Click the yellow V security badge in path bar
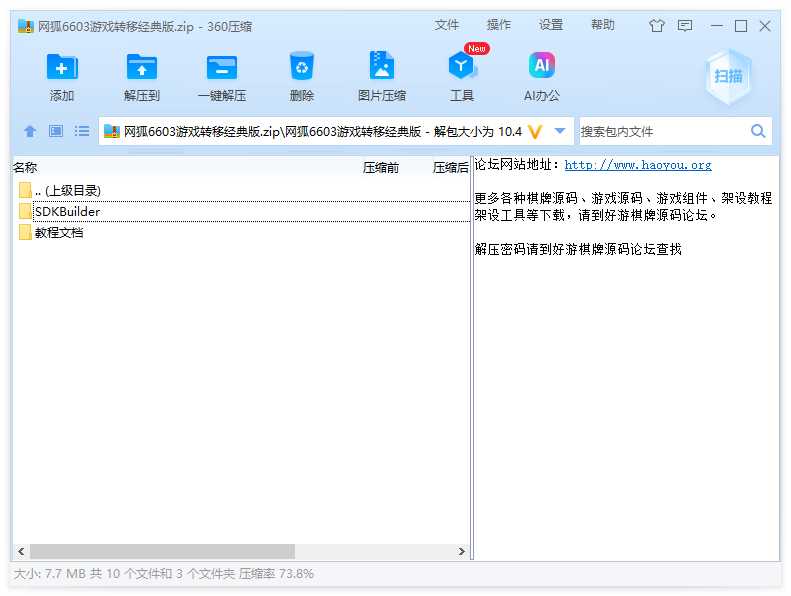The width and height of the screenshot is (791, 596). (535, 132)
